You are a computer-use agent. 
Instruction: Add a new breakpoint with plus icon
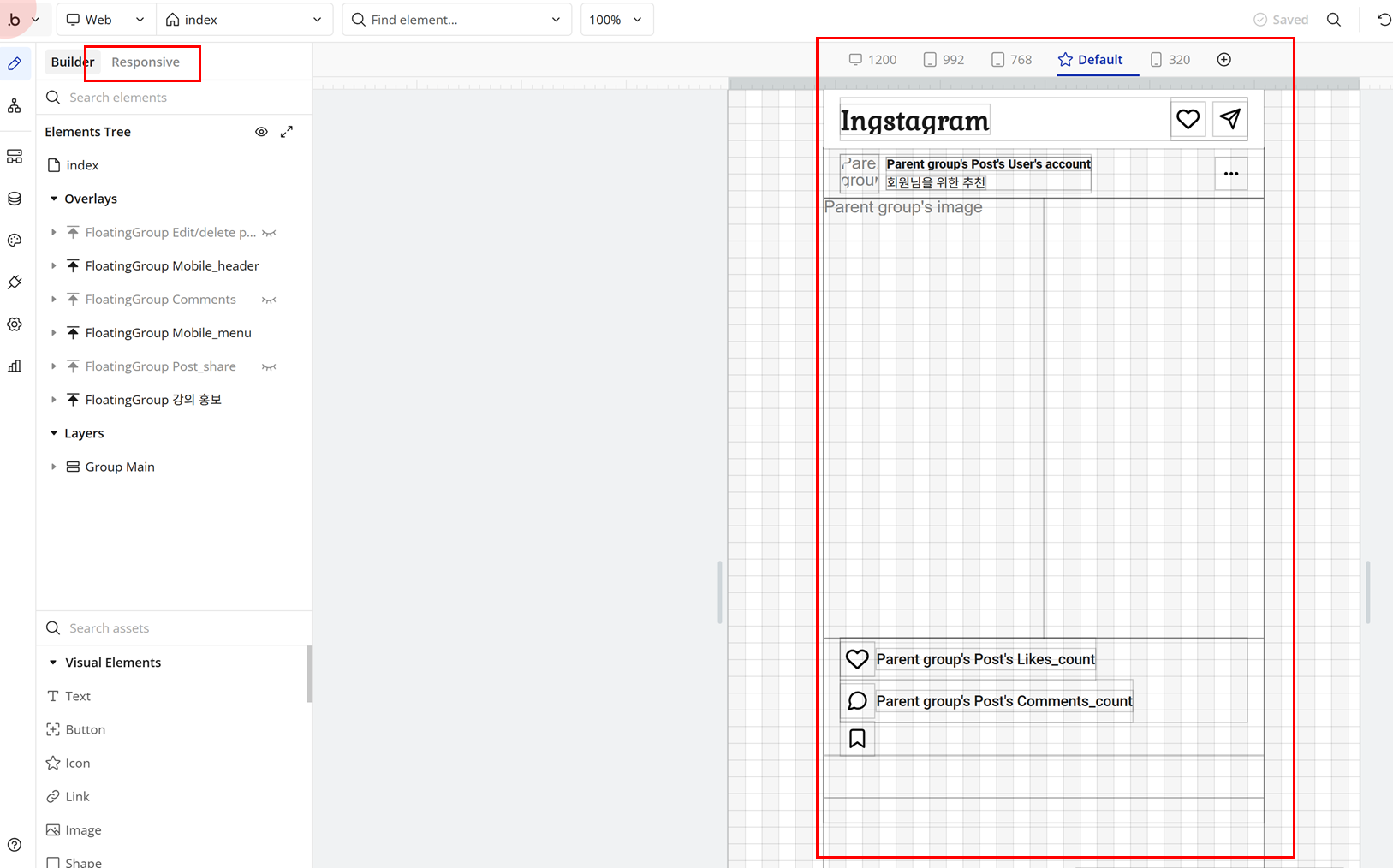(1224, 60)
